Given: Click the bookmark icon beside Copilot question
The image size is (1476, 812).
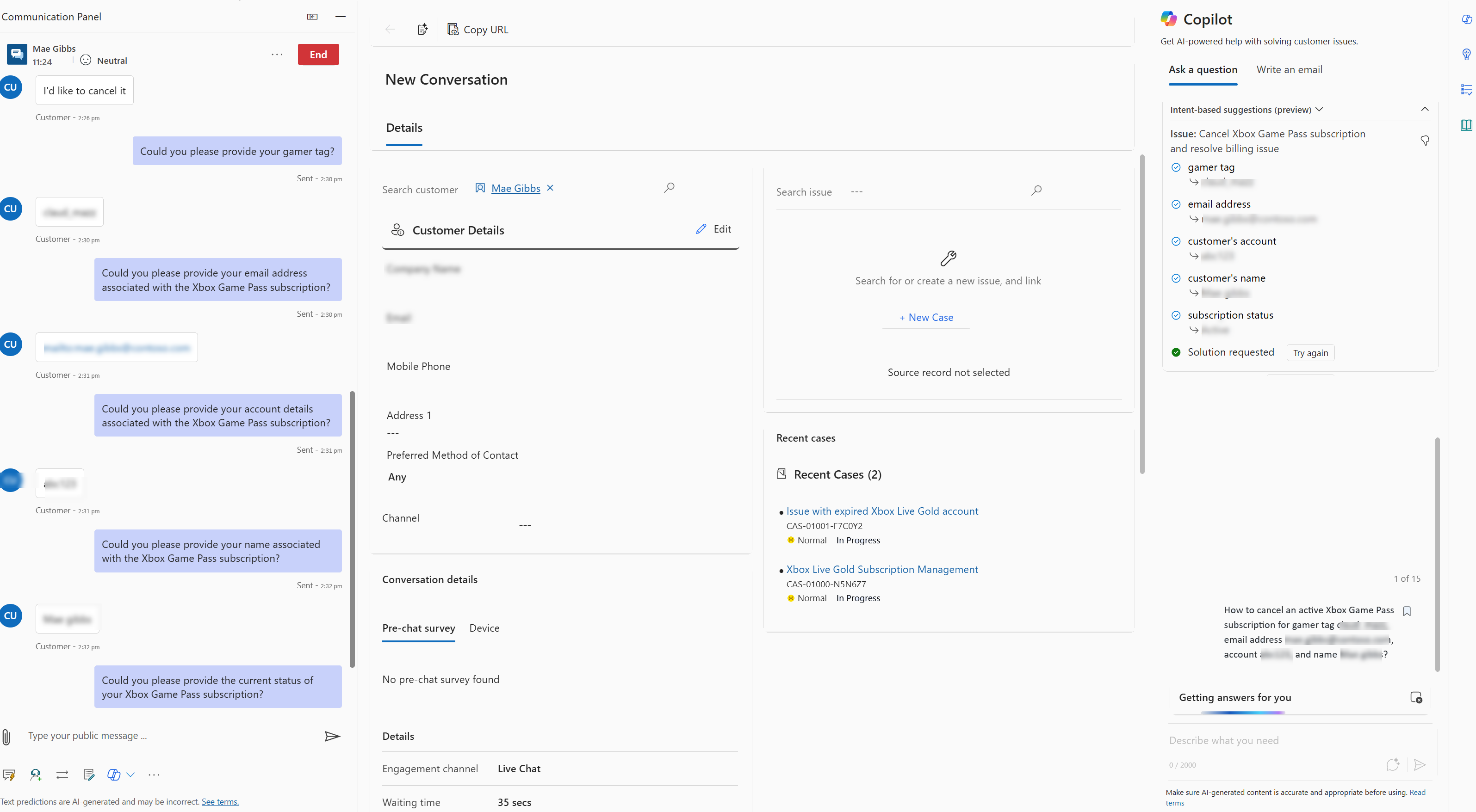Looking at the screenshot, I should click(x=1407, y=611).
